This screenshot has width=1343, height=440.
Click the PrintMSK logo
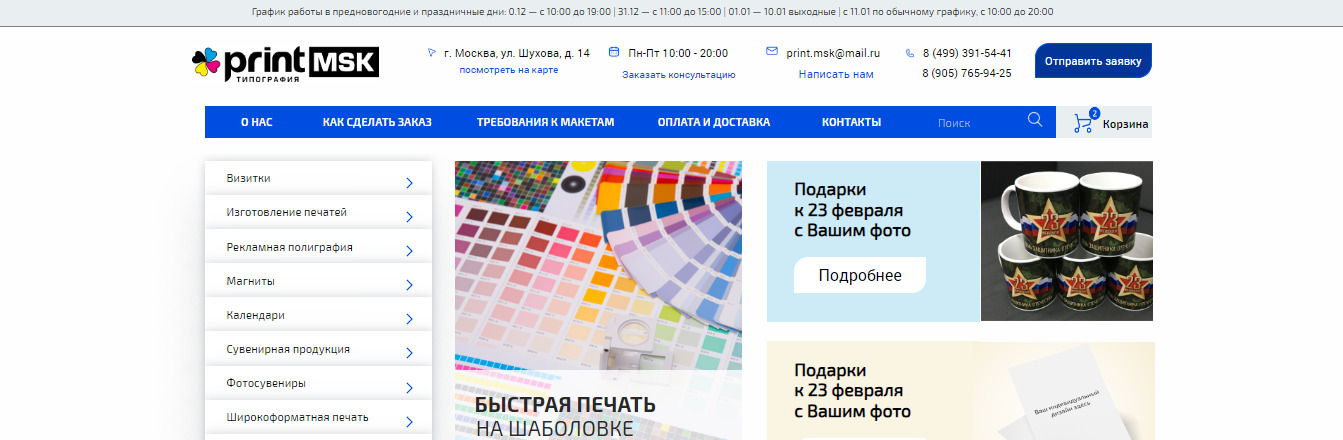coord(285,64)
